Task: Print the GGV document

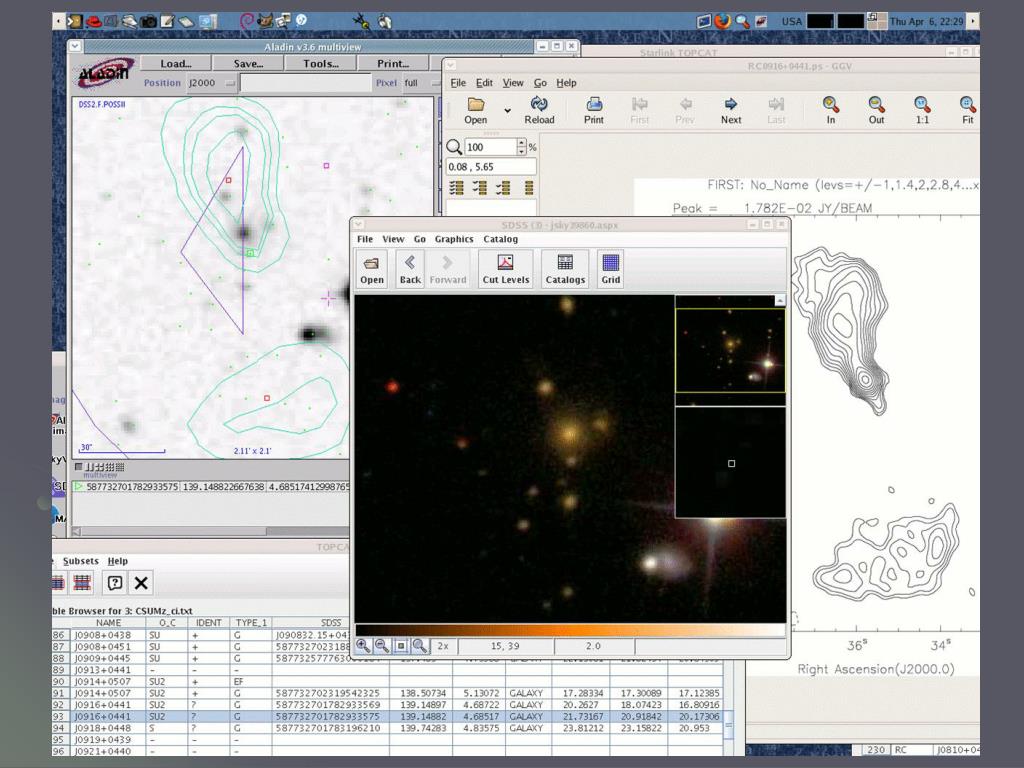Action: 594,110
